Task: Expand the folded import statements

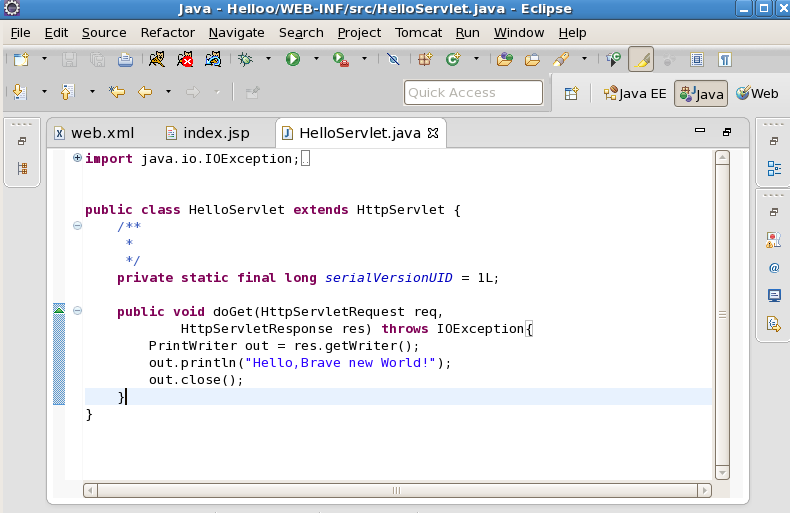Action: pyautogui.click(x=77, y=158)
